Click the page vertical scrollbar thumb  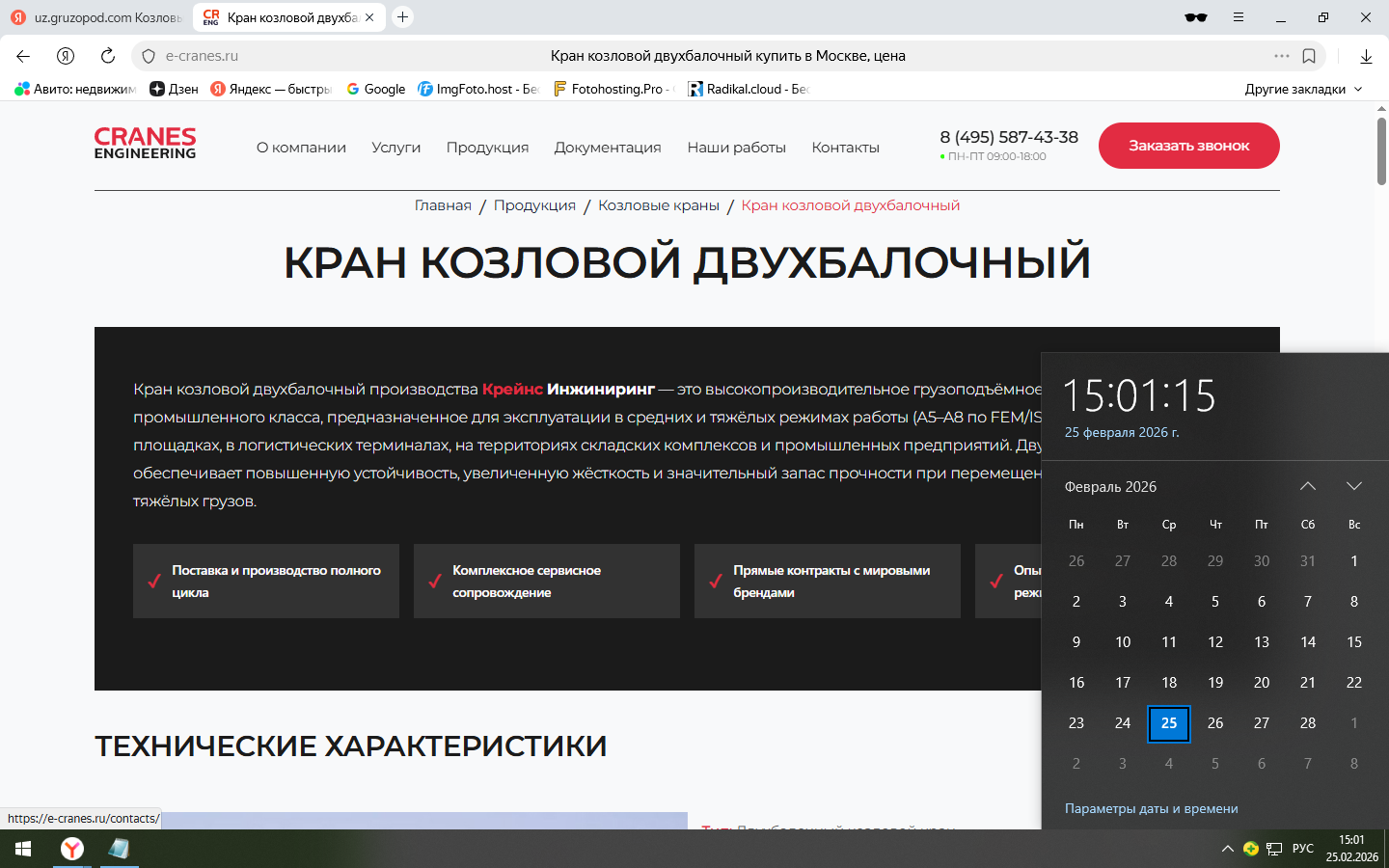[x=1381, y=149]
